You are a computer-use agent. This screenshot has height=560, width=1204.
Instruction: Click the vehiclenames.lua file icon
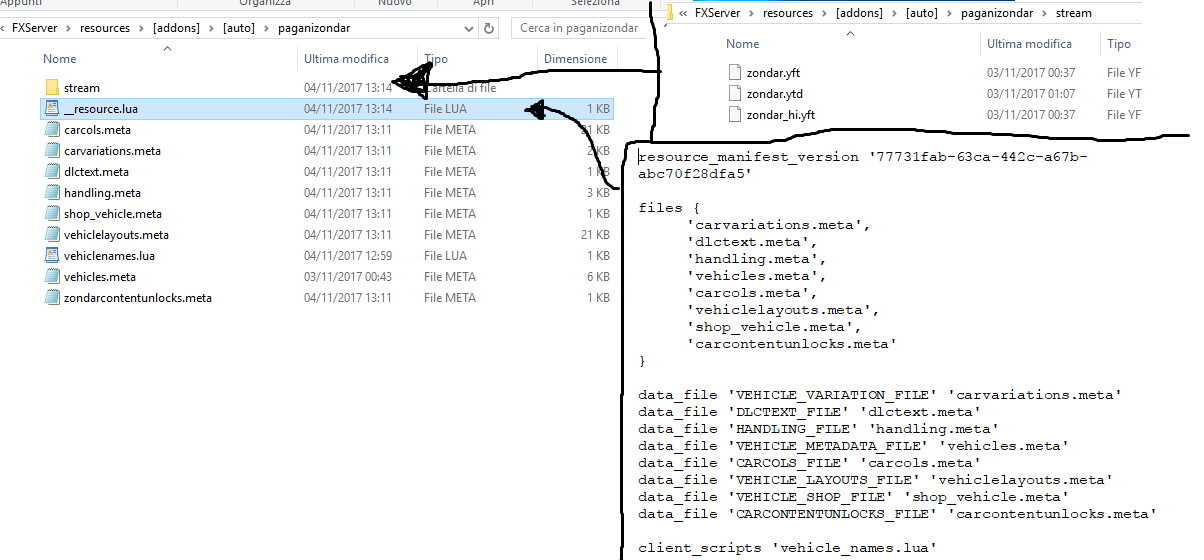(x=52, y=256)
